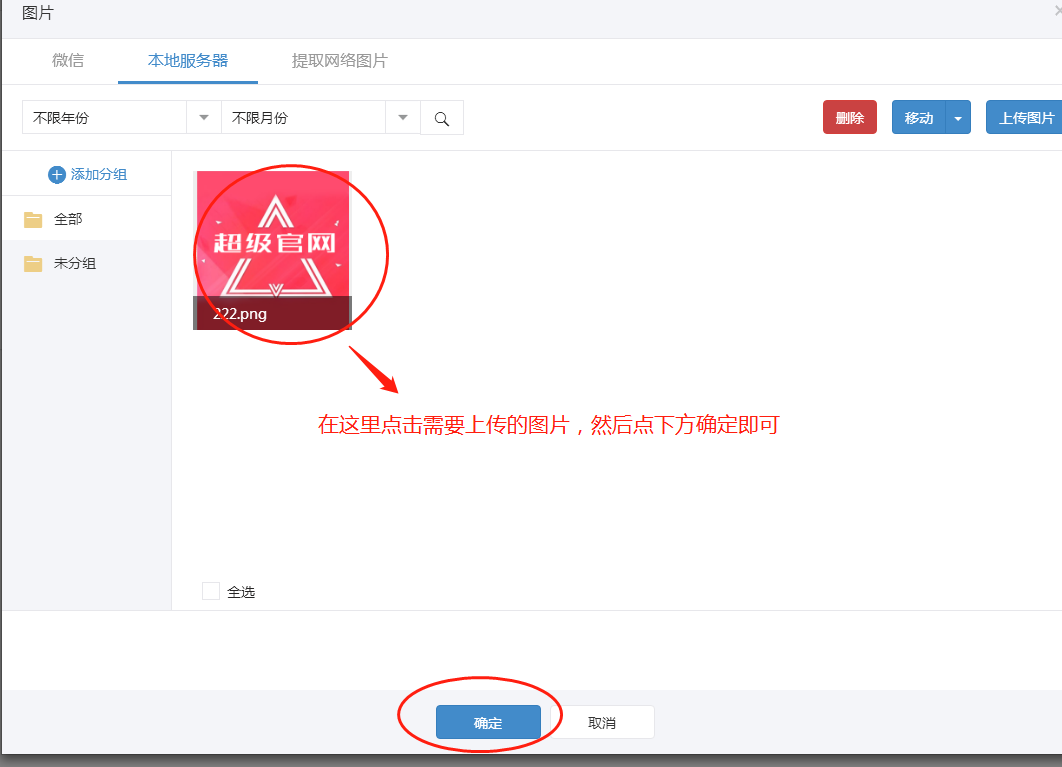Viewport: 1062px width, 767px height.
Task: Click the 222.png filename caption
Action: 240,314
